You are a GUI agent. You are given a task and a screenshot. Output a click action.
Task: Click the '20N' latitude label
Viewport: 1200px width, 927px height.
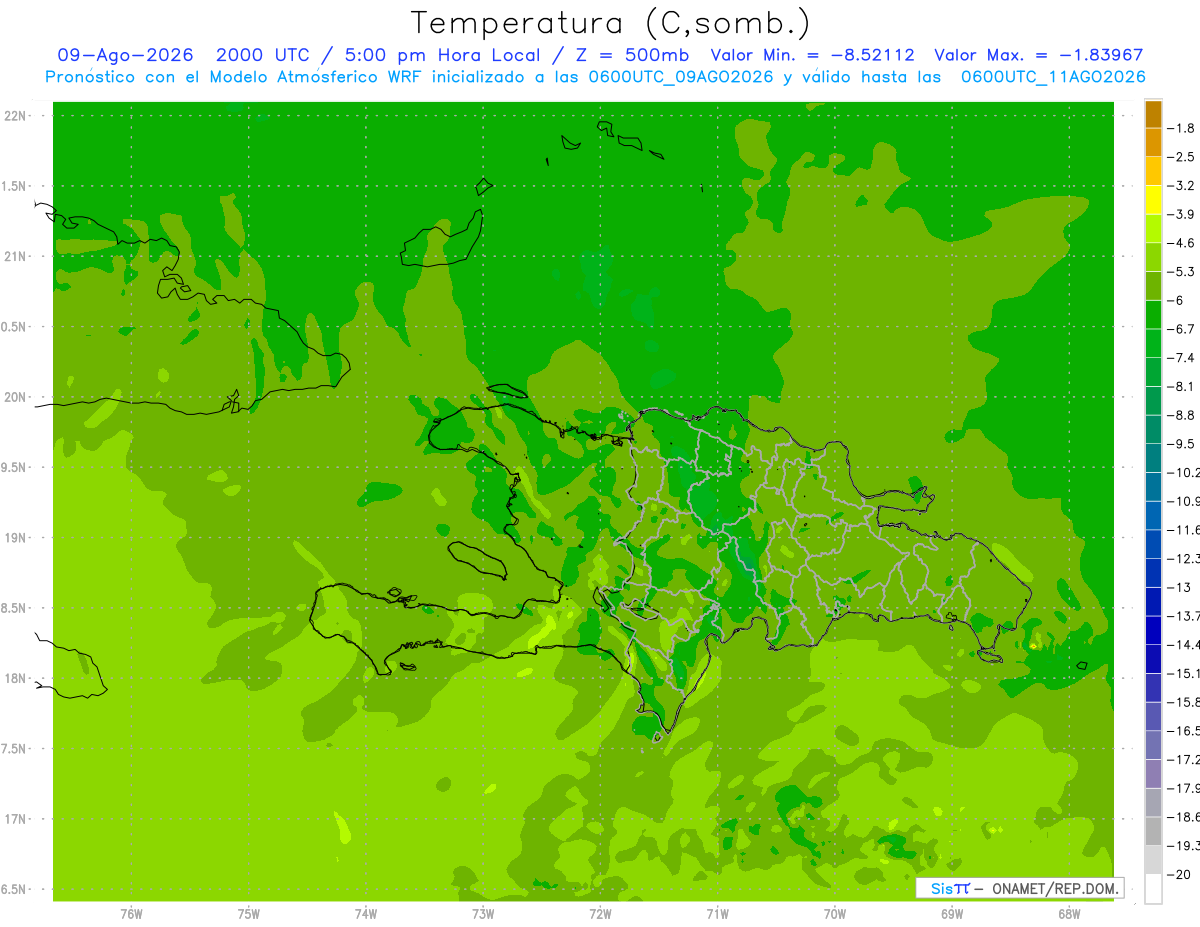click(14, 397)
